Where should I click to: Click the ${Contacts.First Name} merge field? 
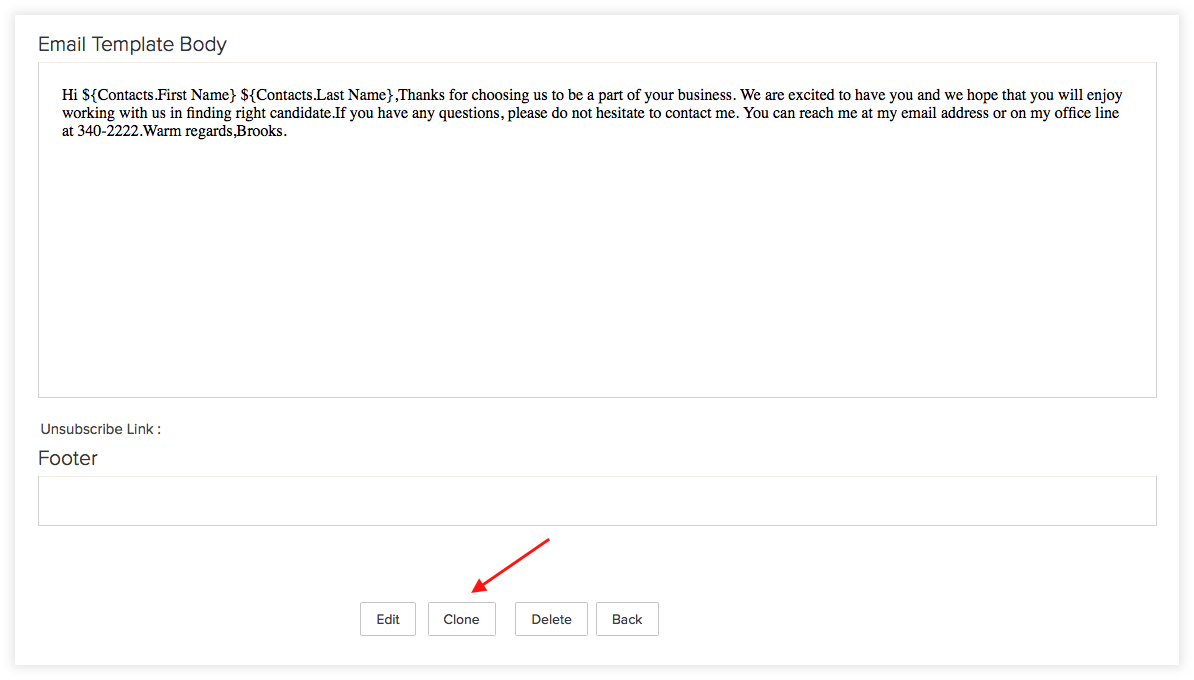click(159, 95)
